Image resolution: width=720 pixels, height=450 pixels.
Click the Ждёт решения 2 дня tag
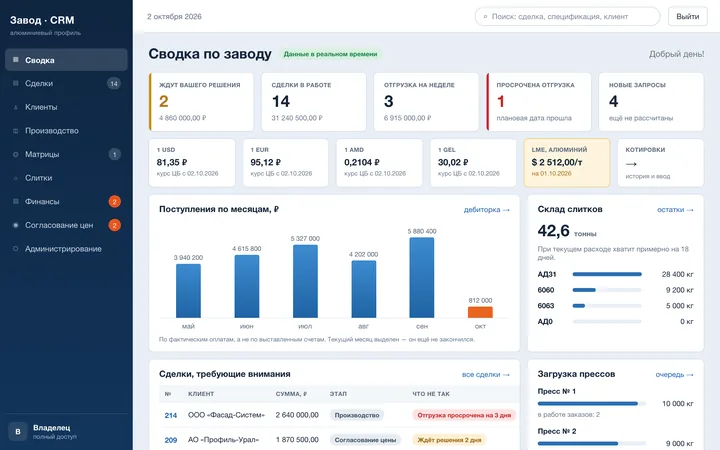click(449, 440)
